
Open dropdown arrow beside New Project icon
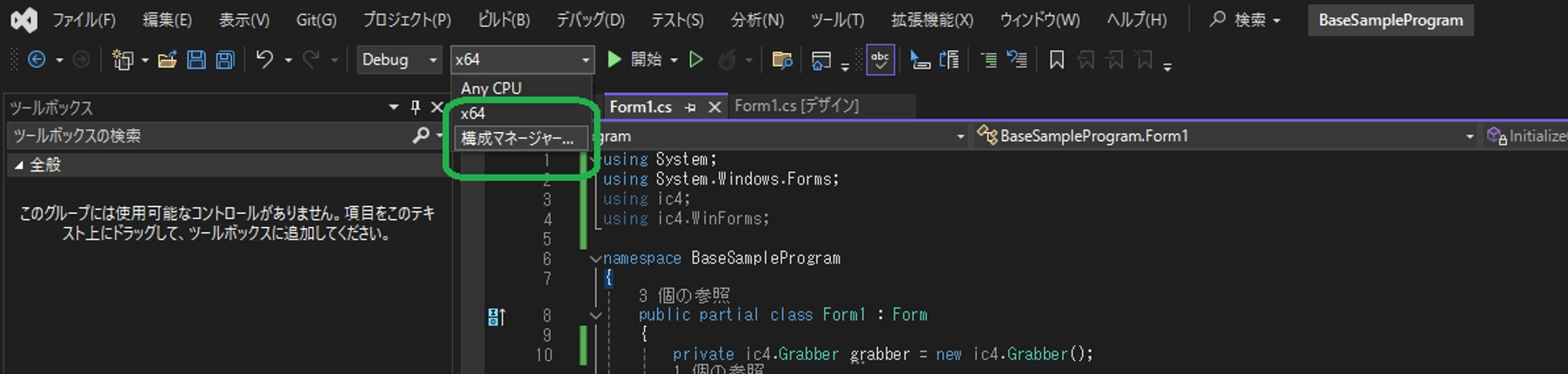[x=145, y=60]
